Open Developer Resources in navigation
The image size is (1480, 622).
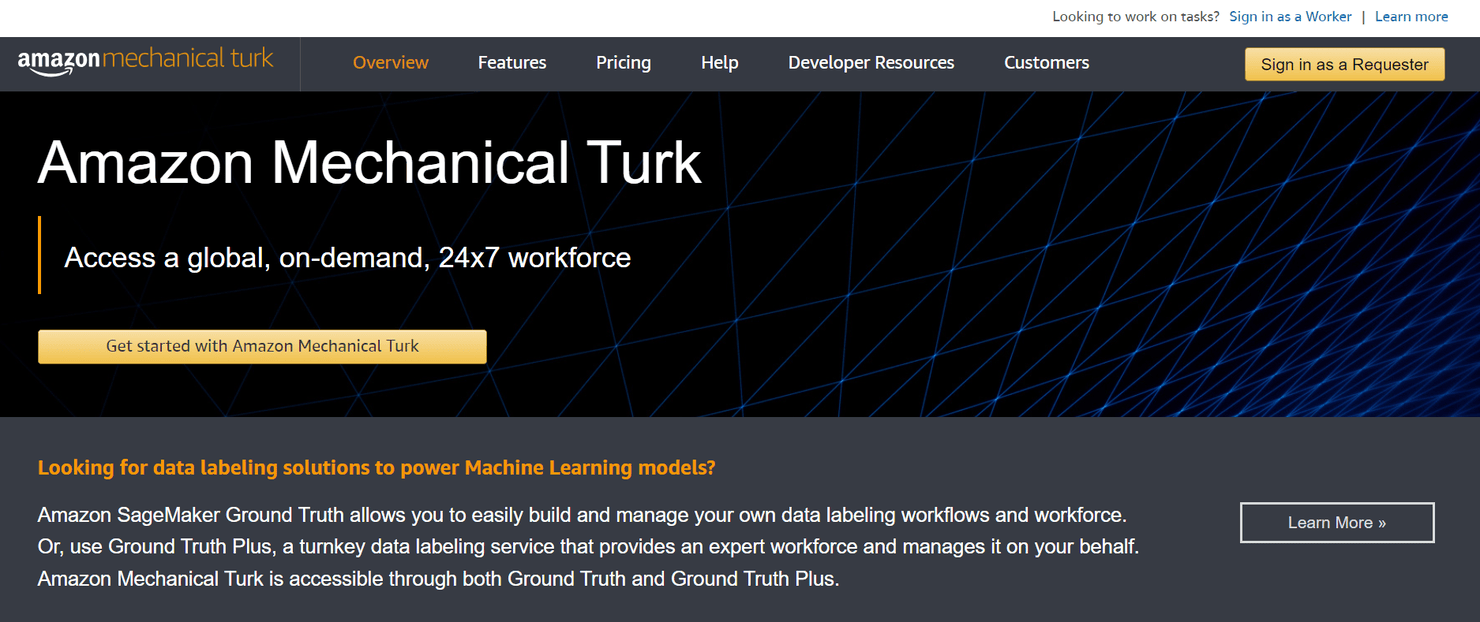(871, 63)
